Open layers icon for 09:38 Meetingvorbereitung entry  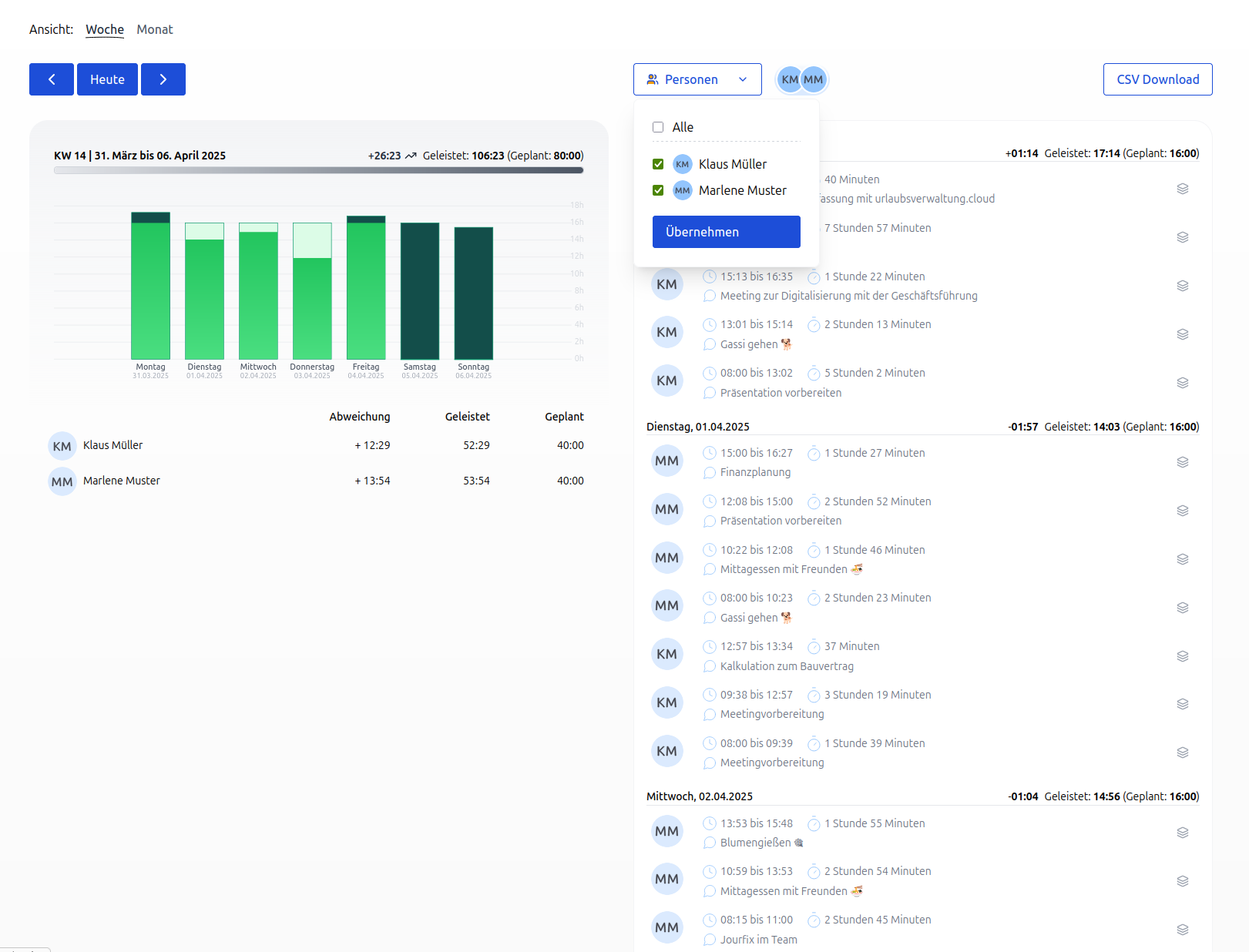tap(1183, 704)
